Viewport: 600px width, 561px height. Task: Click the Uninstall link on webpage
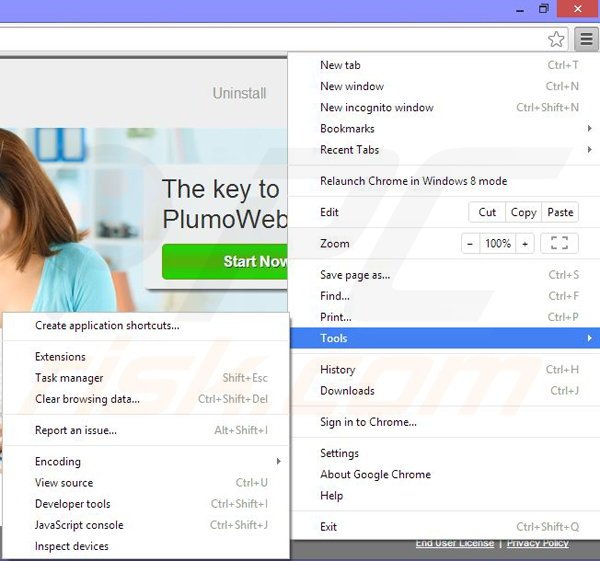coord(239,93)
